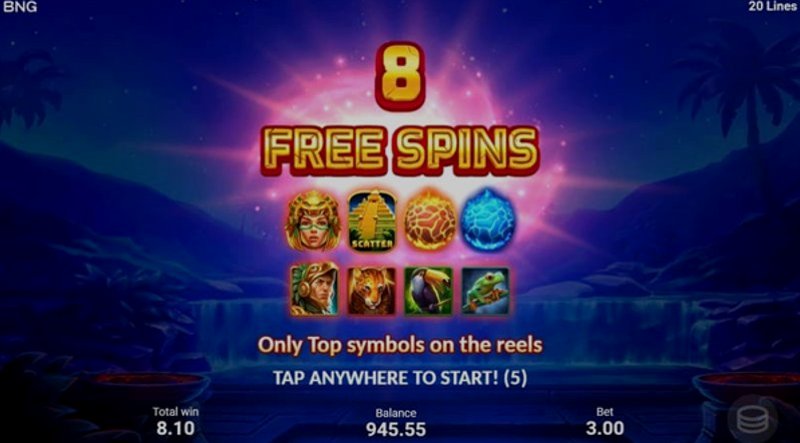Click the 20 Lines indicator
Image resolution: width=800 pixels, height=443 pixels.
(x=772, y=7)
